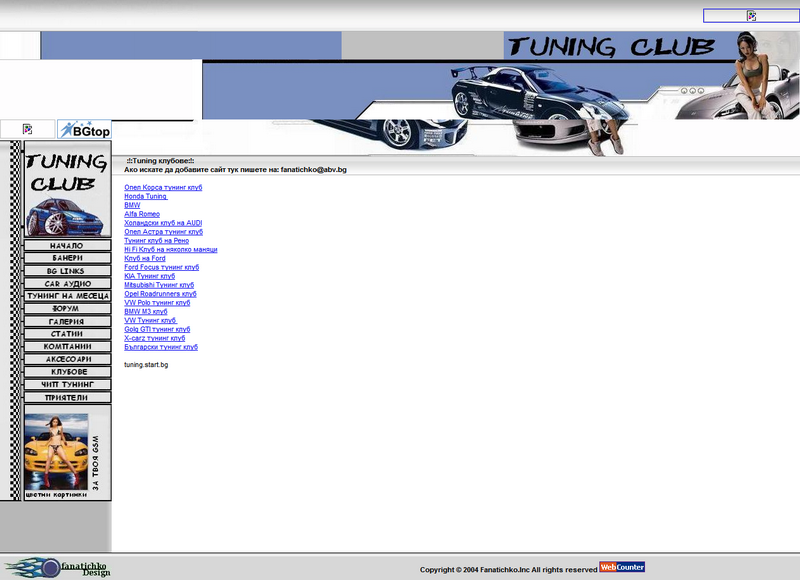Open Ford Focus тунинг клуб link

(162, 267)
